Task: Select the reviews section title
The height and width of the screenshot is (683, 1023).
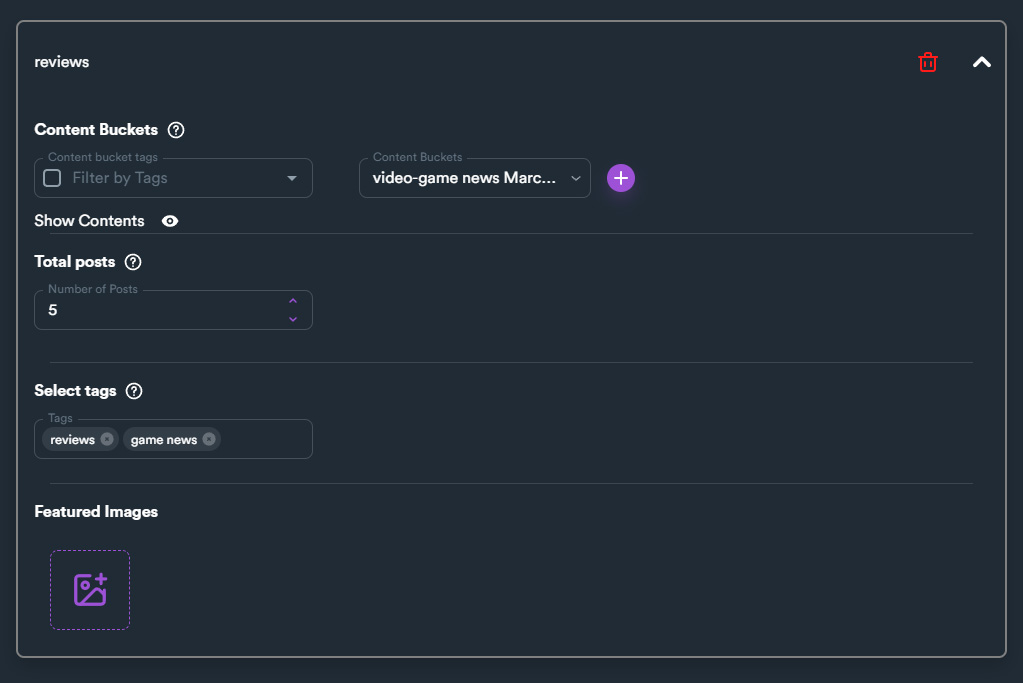Action: (62, 62)
